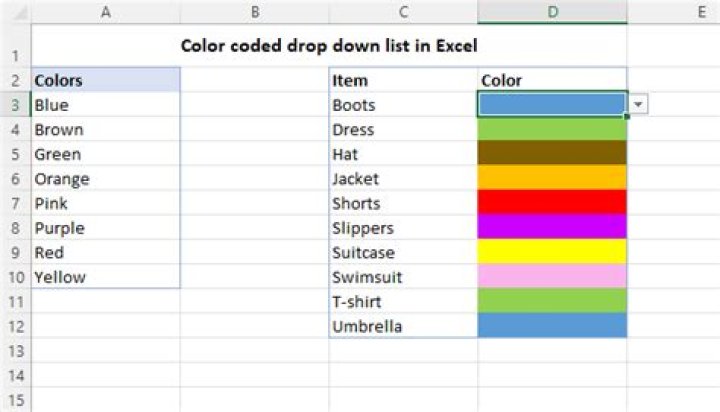Select row 7 header
Screen dimensions: 720x412
coord(15,203)
